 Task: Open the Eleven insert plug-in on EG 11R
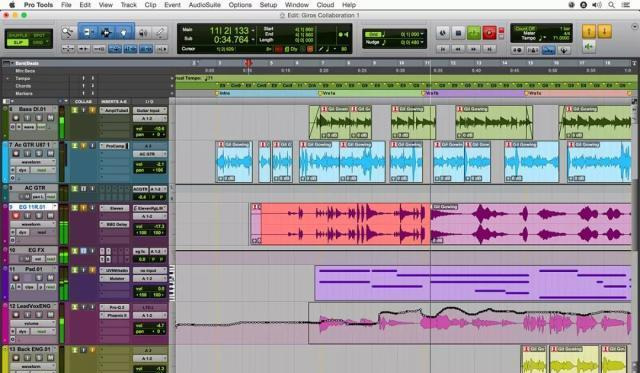click(x=115, y=209)
